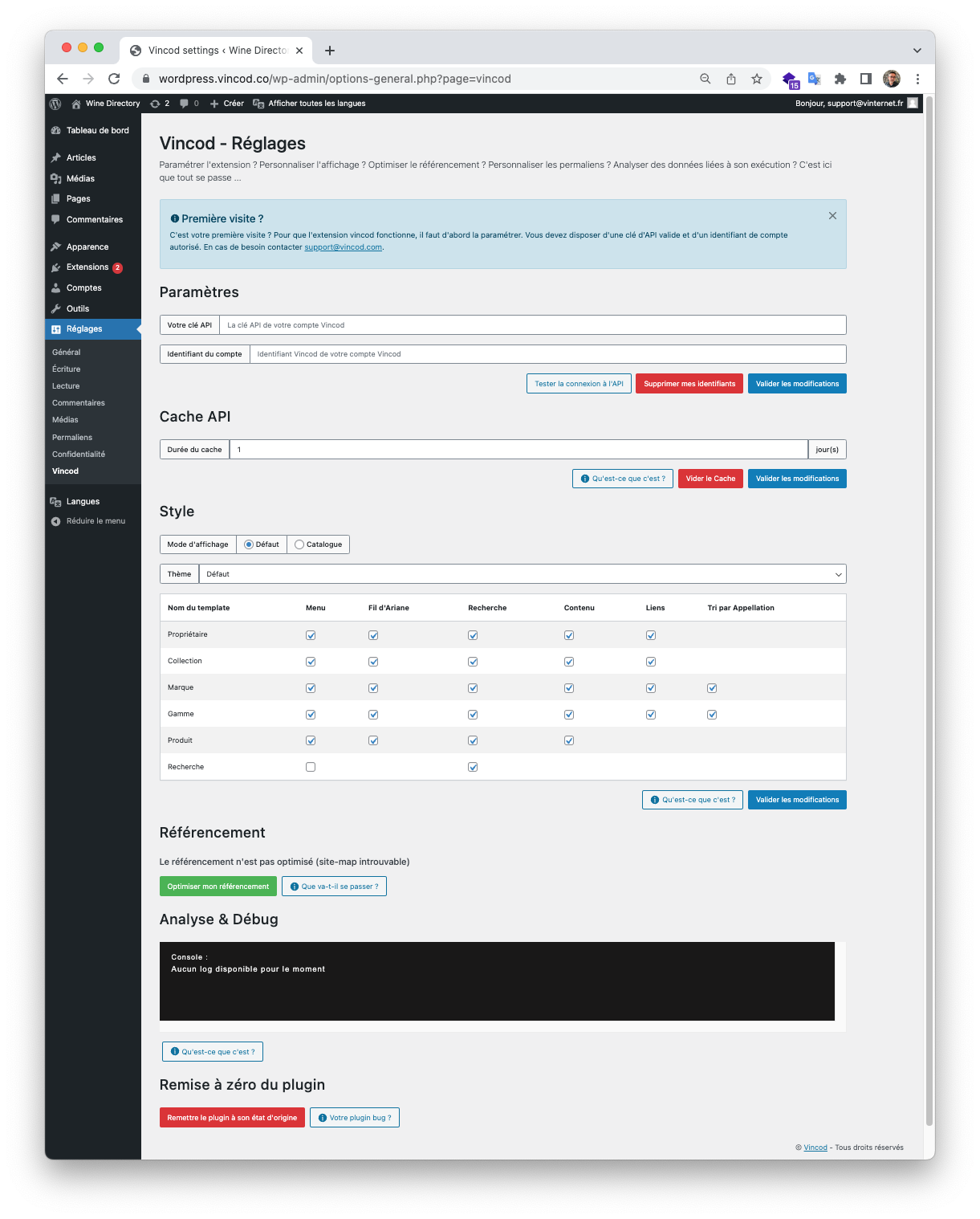Open Apparence in sidebar
980x1219 pixels.
93,247
